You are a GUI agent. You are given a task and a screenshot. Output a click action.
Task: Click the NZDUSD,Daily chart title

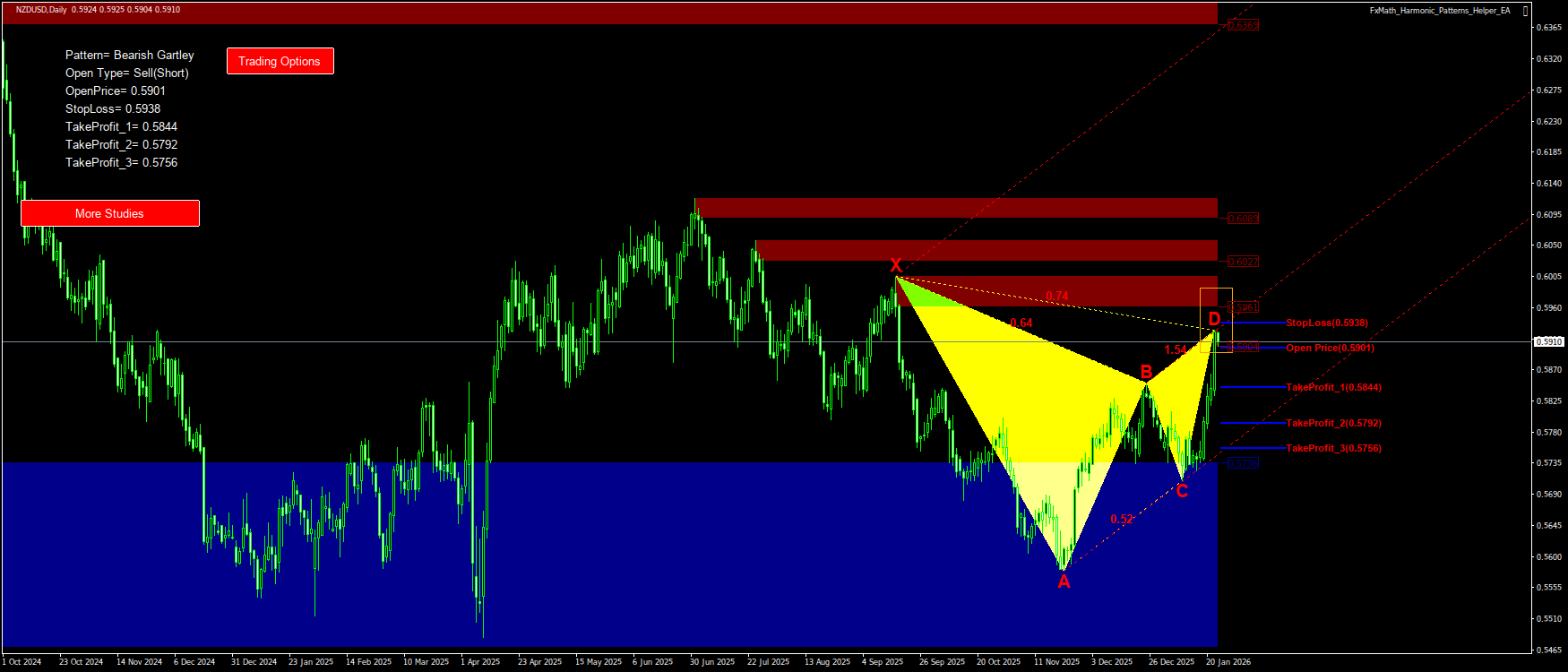pos(40,10)
